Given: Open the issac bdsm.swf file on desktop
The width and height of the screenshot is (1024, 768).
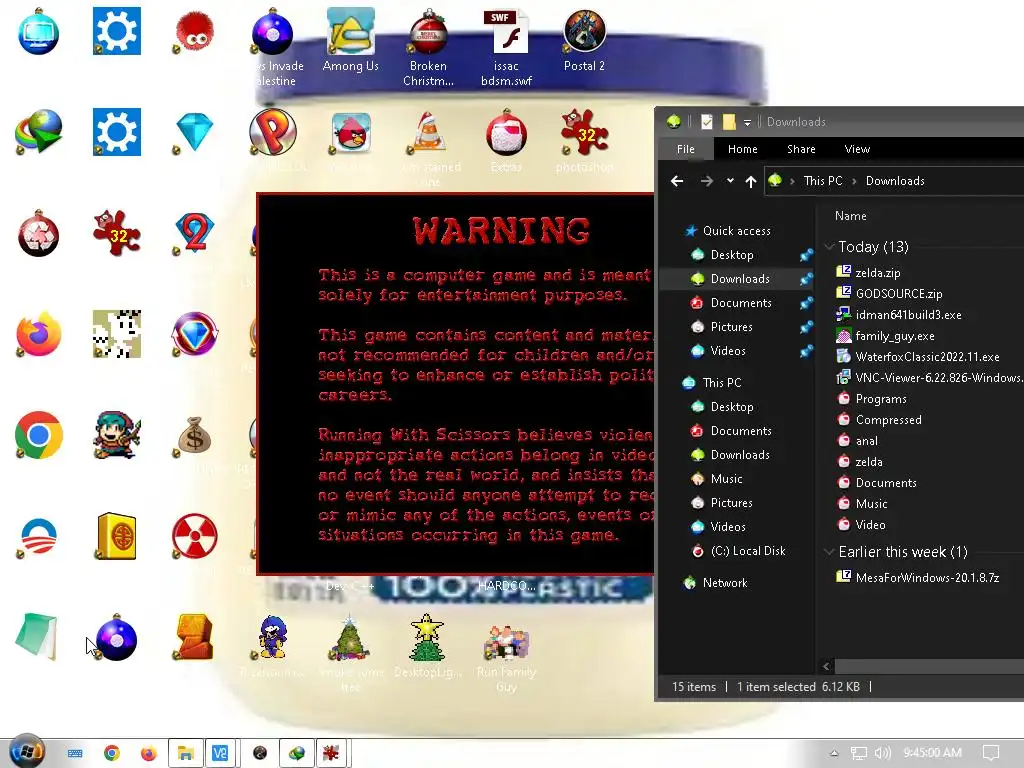Looking at the screenshot, I should coord(506,47).
